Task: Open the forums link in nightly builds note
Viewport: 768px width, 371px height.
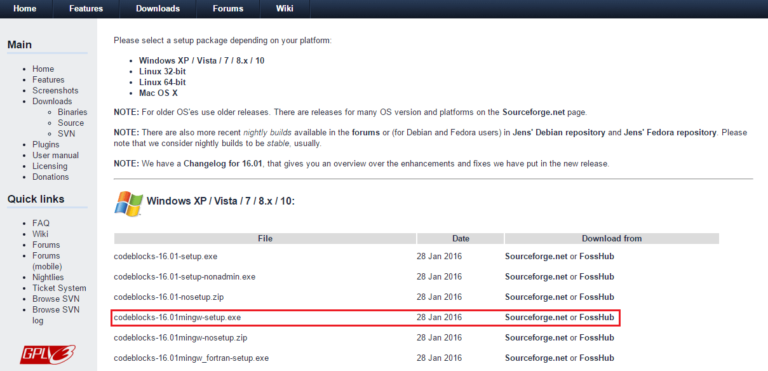Action: (x=366, y=133)
